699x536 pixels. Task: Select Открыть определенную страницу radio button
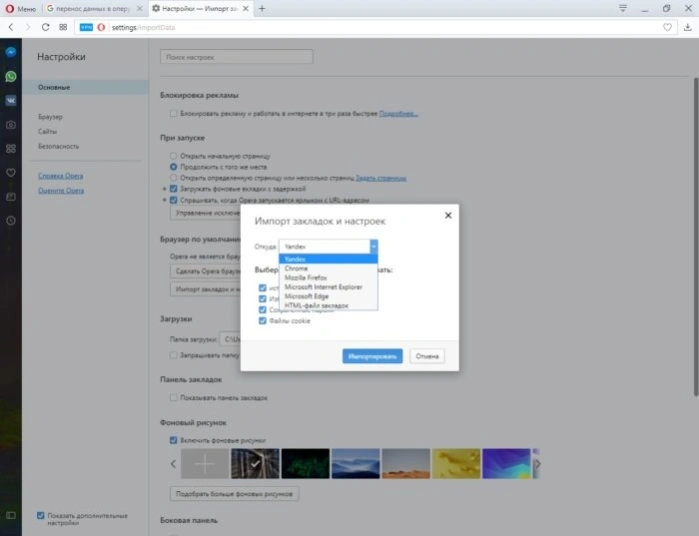(x=173, y=177)
